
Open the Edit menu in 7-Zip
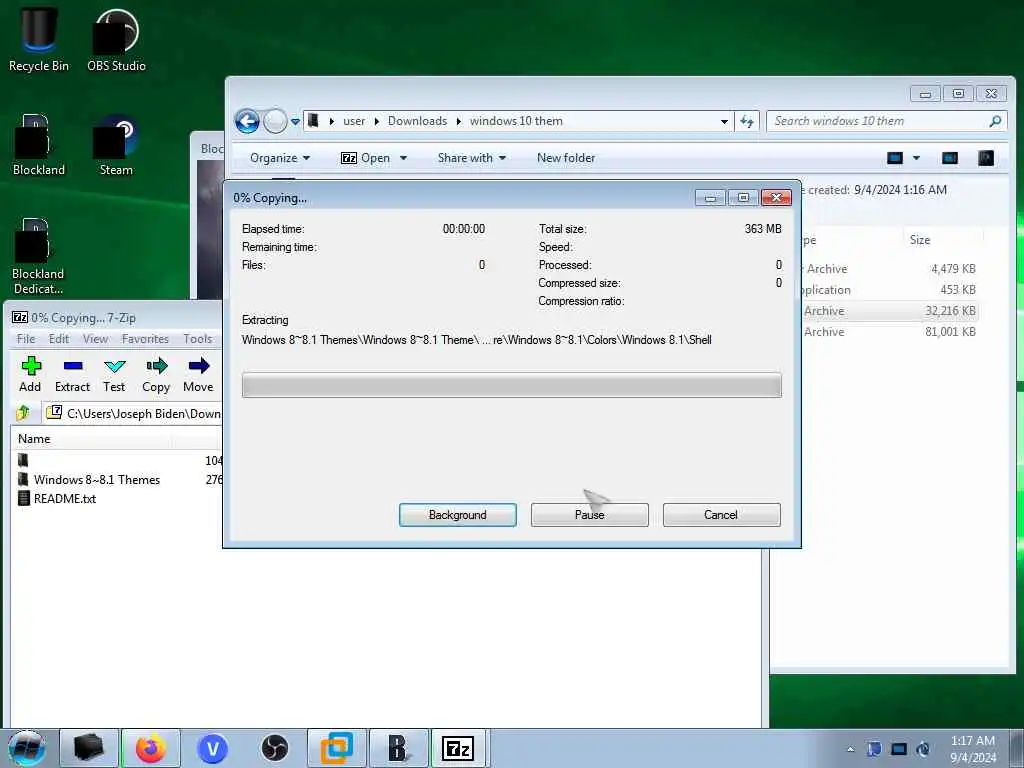pos(59,338)
